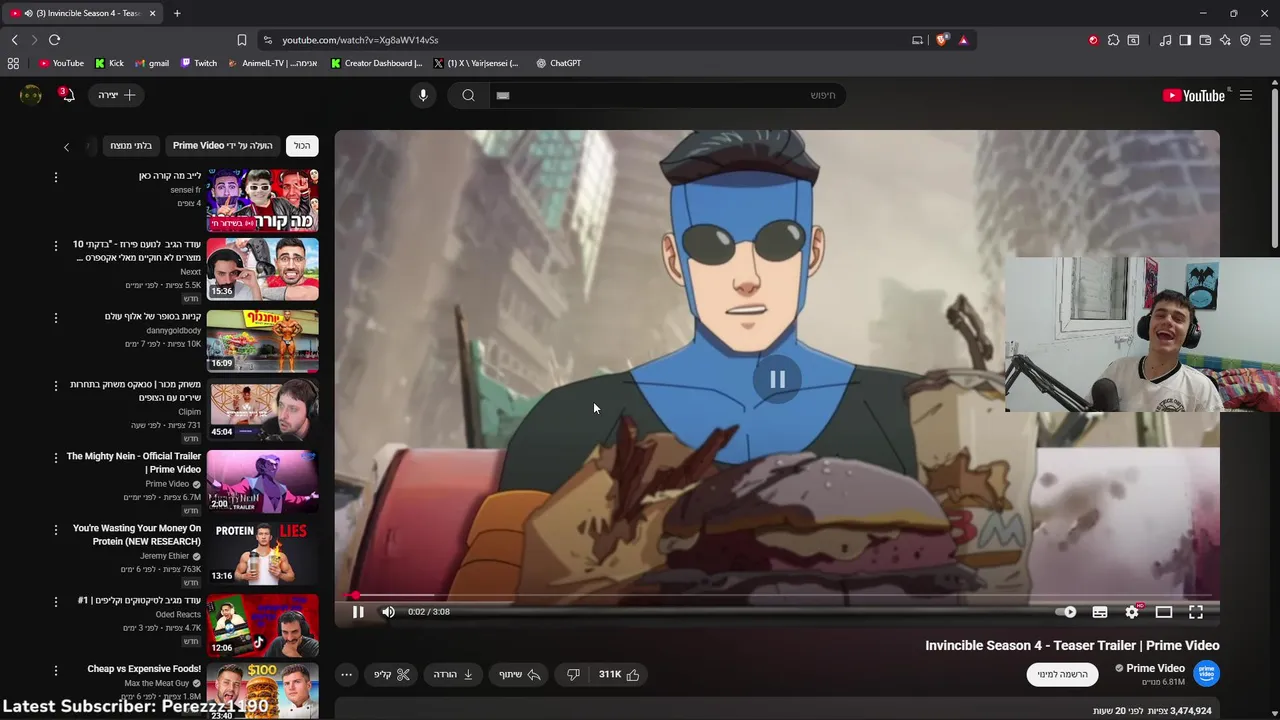
Task: Open the Brave Rewards triangle icon
Action: (x=963, y=40)
